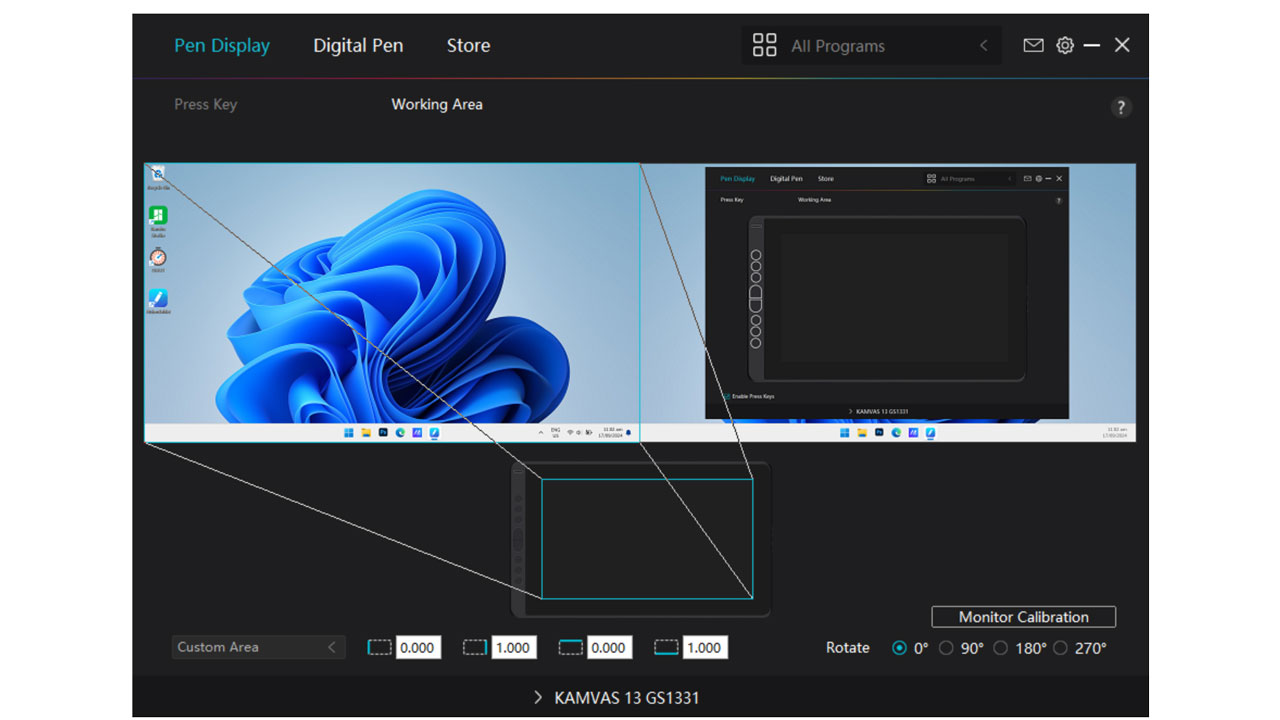Start Monitor Calibration
Viewport: 1280px width, 720px height.
[1023, 617]
